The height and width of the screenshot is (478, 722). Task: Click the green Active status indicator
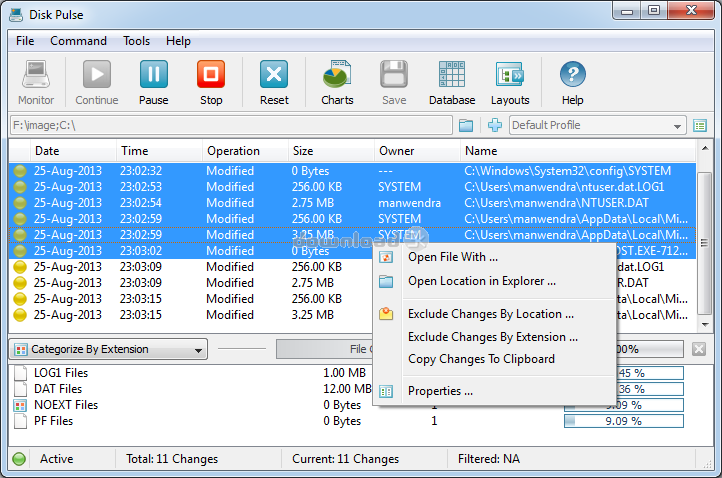(19, 459)
